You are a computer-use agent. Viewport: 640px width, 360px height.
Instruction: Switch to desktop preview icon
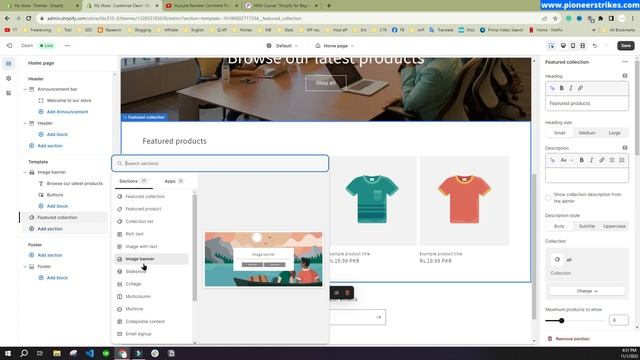point(563,46)
